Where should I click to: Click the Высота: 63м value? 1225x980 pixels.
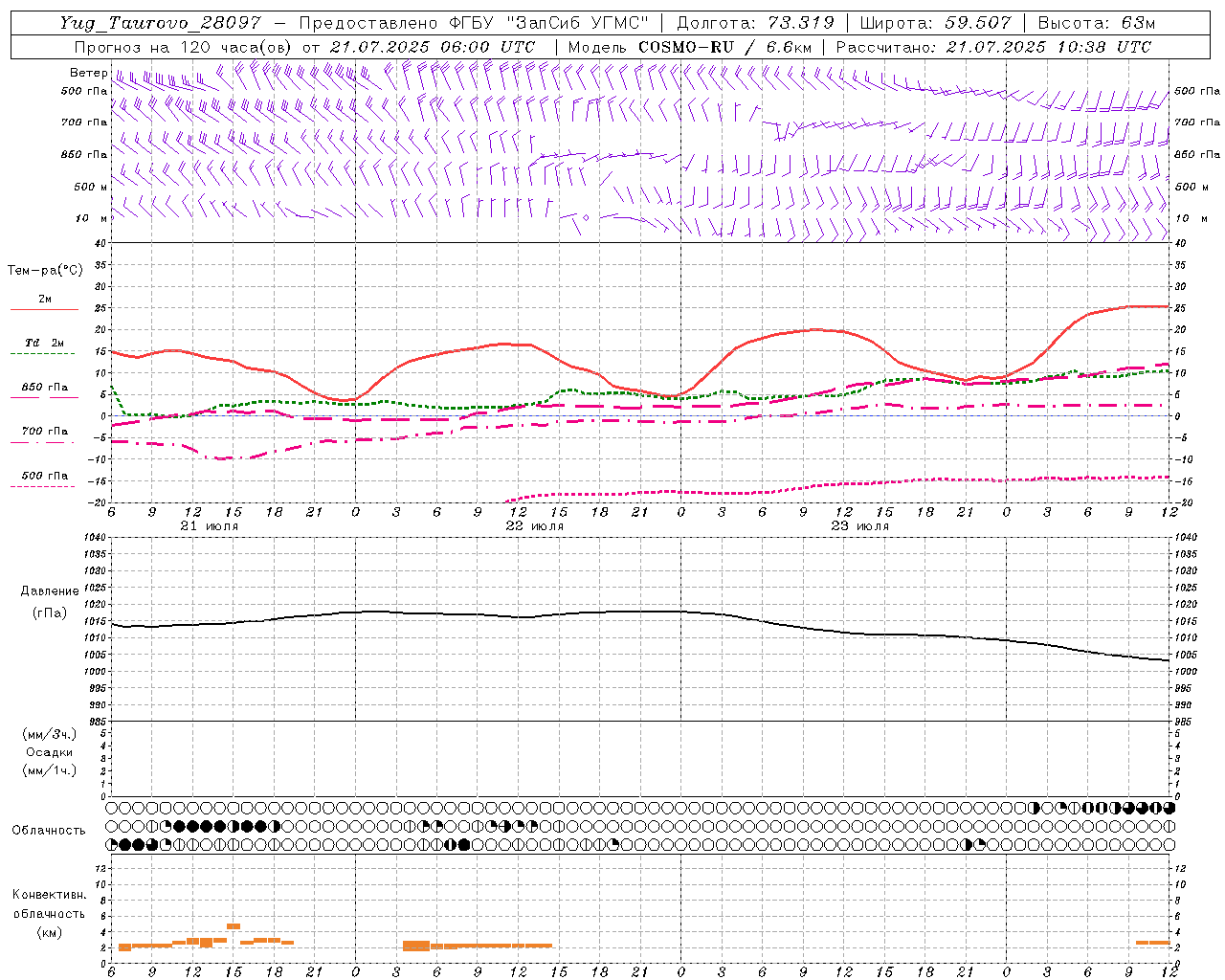tap(1096, 23)
